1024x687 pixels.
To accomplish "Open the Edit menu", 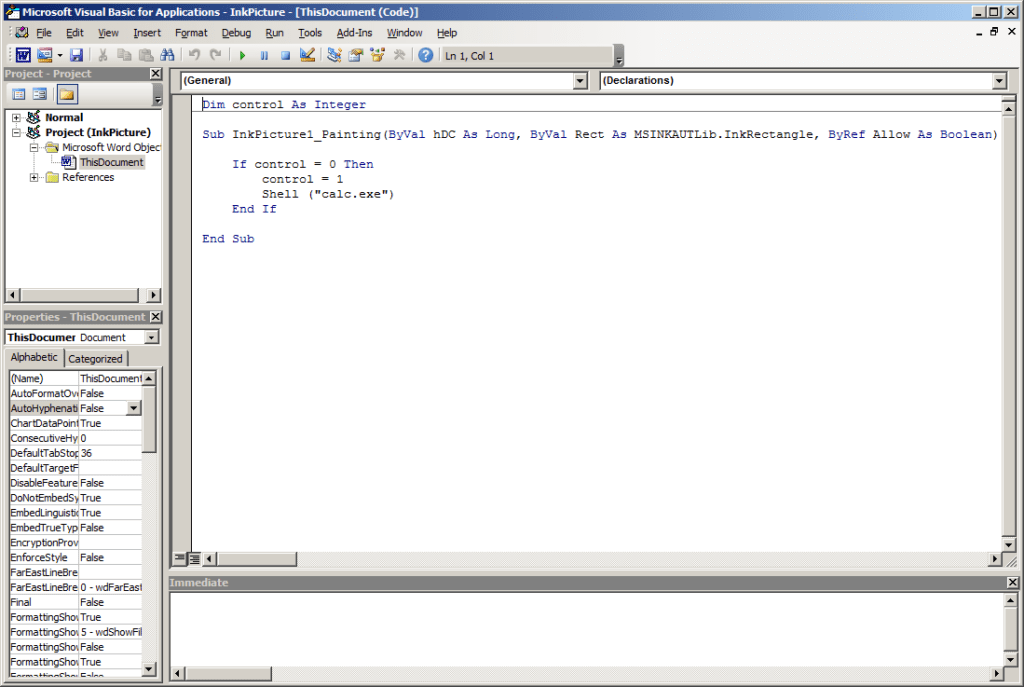I will click(x=74, y=33).
